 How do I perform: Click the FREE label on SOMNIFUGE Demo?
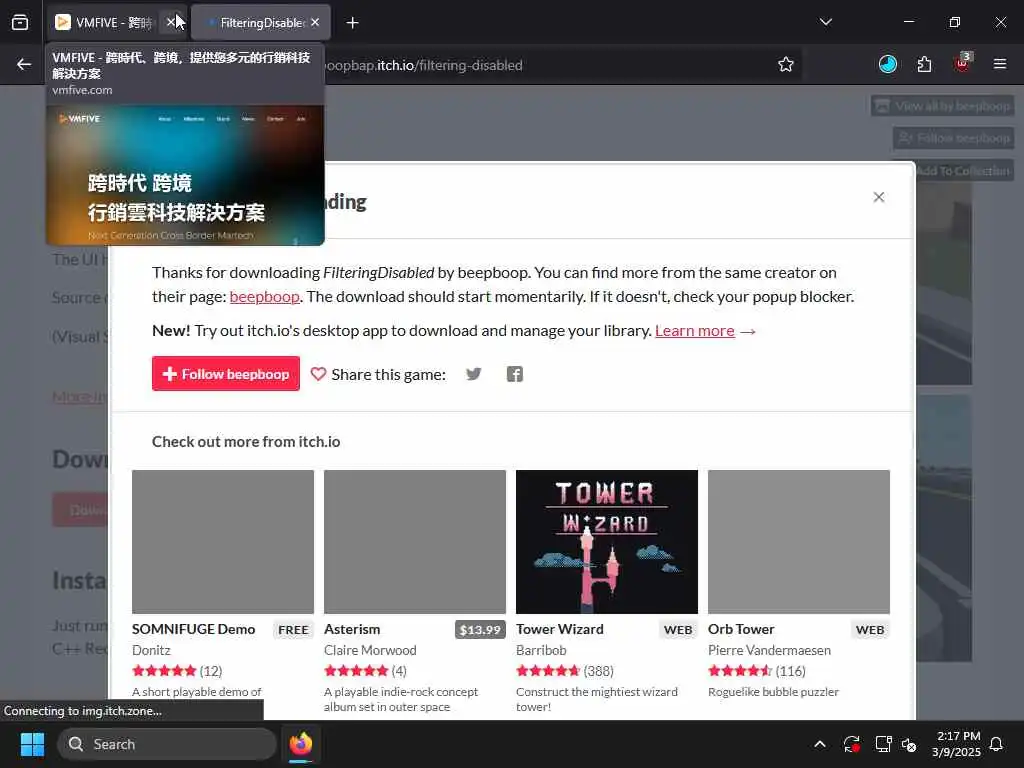pyautogui.click(x=293, y=630)
